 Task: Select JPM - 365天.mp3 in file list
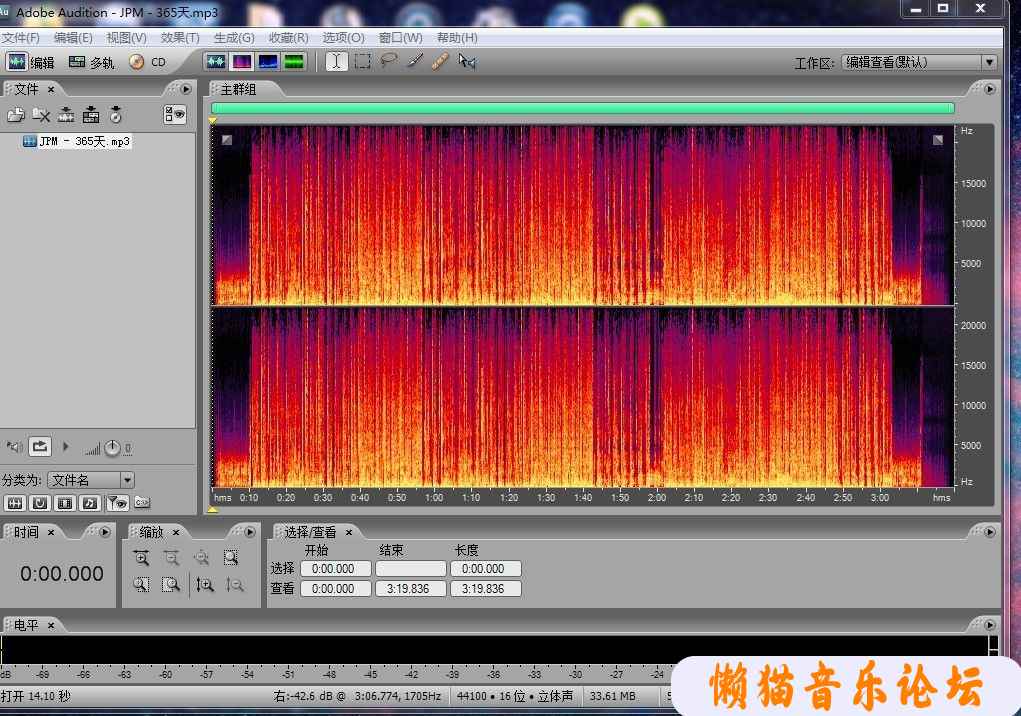pos(77,141)
